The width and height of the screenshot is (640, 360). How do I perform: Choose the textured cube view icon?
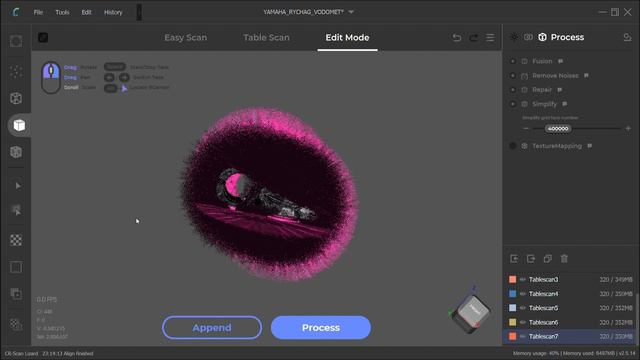(x=16, y=152)
